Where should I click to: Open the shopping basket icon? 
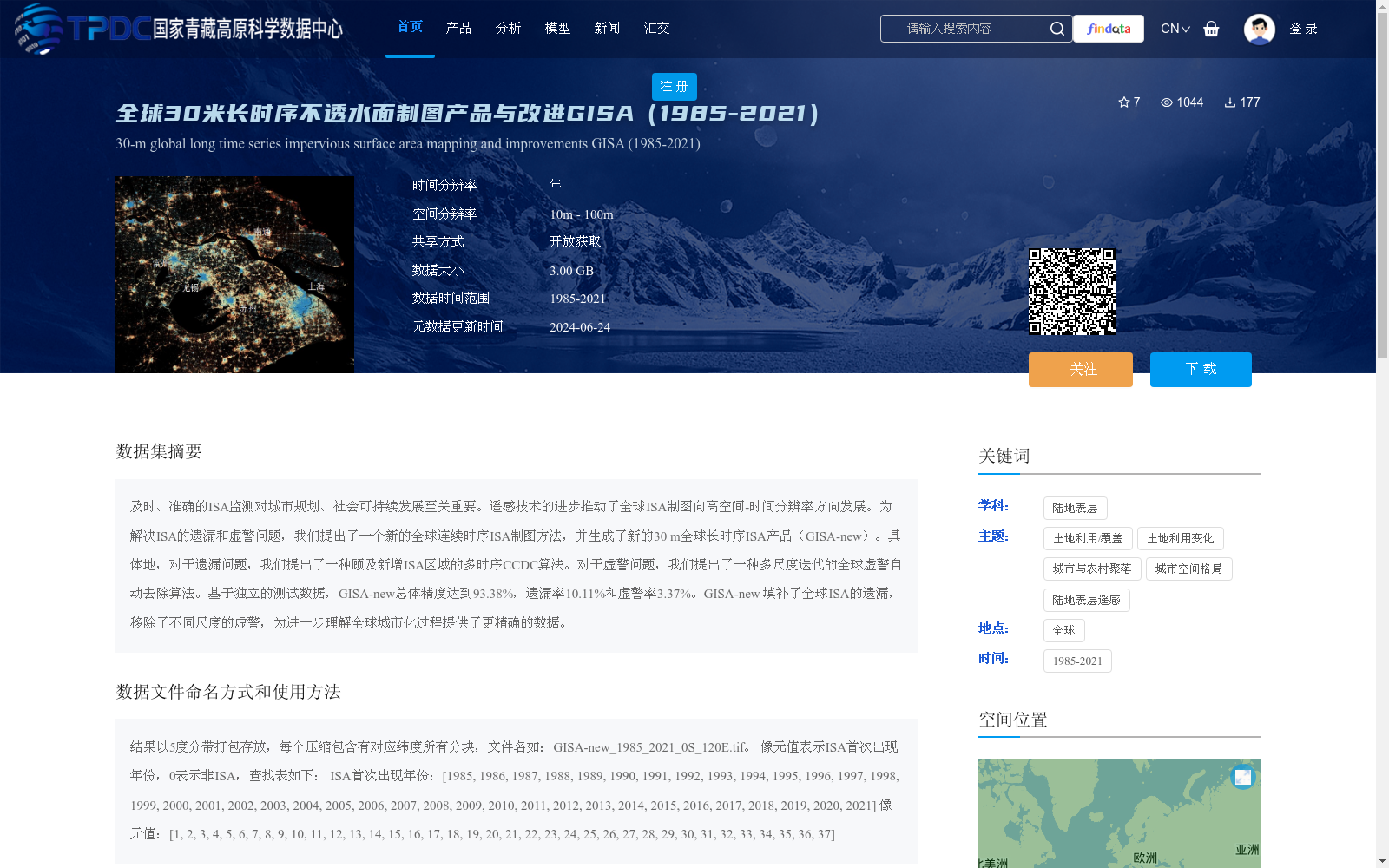pos(1211,29)
